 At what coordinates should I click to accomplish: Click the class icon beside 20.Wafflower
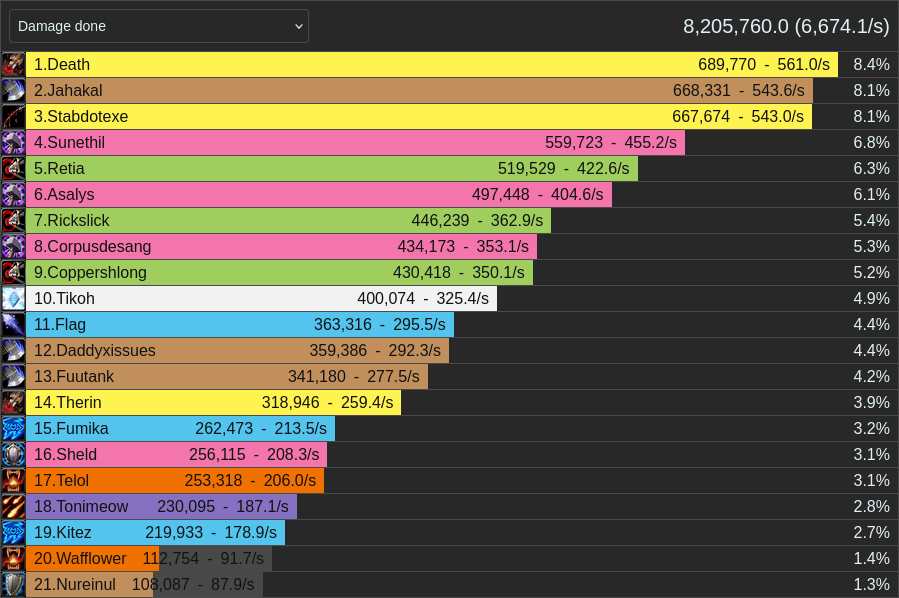(x=13, y=558)
